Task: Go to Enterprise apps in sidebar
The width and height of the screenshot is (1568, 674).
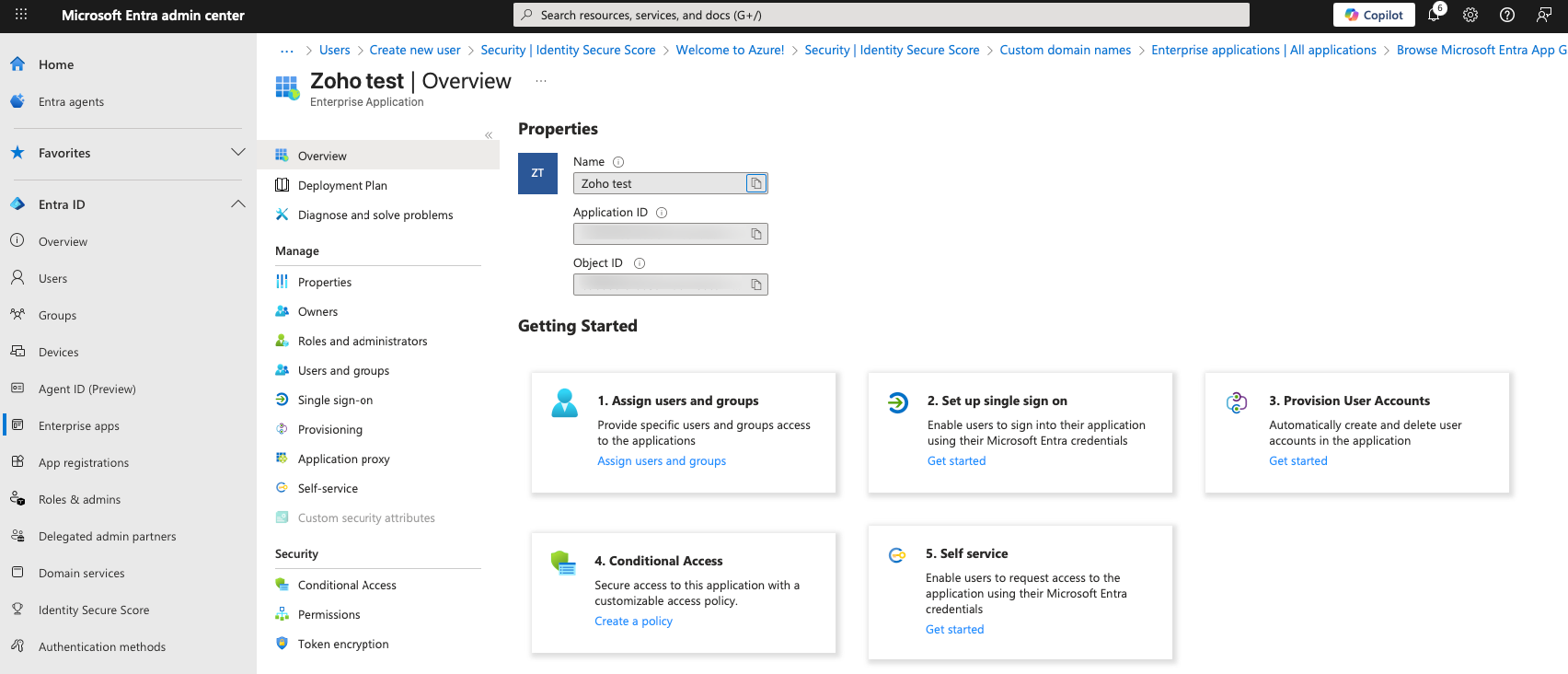Action: point(79,425)
